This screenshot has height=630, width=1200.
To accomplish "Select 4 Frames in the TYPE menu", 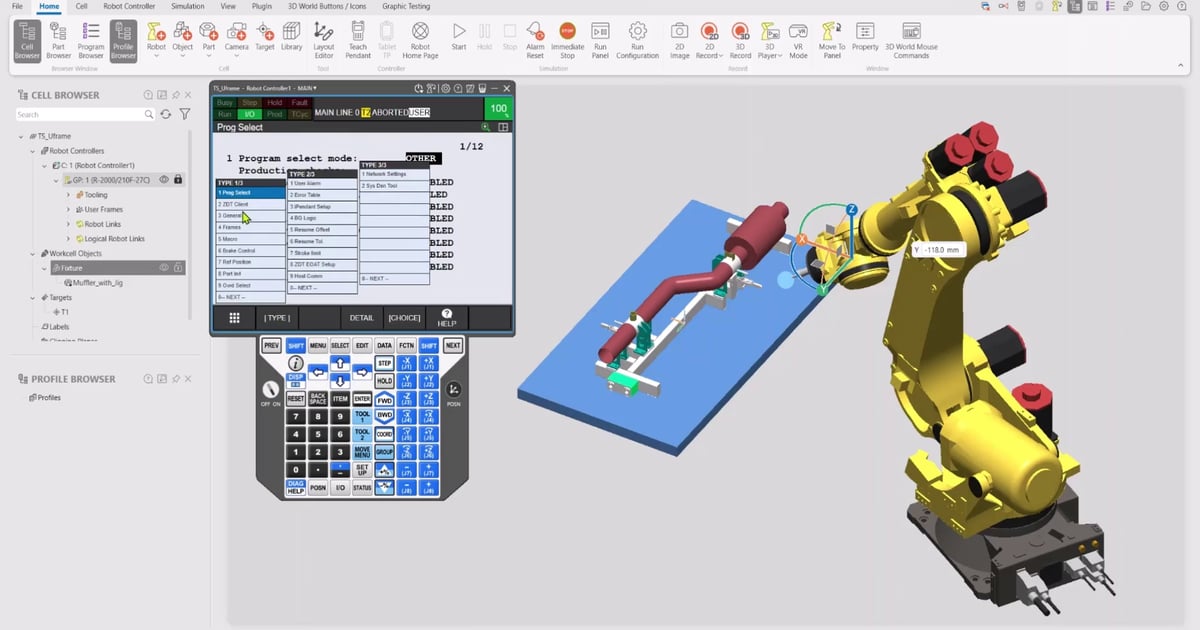I will pos(251,227).
